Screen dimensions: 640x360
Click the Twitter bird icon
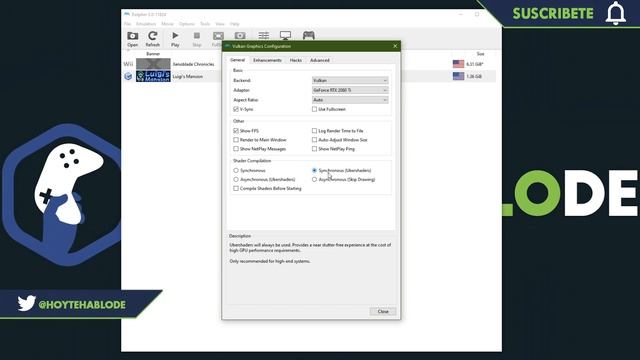coord(27,304)
